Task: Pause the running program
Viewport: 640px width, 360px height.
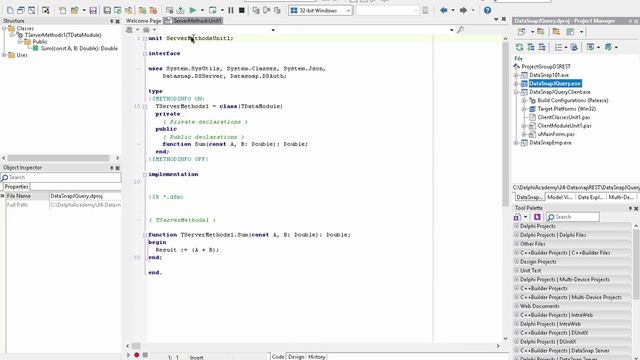Action: (231, 10)
